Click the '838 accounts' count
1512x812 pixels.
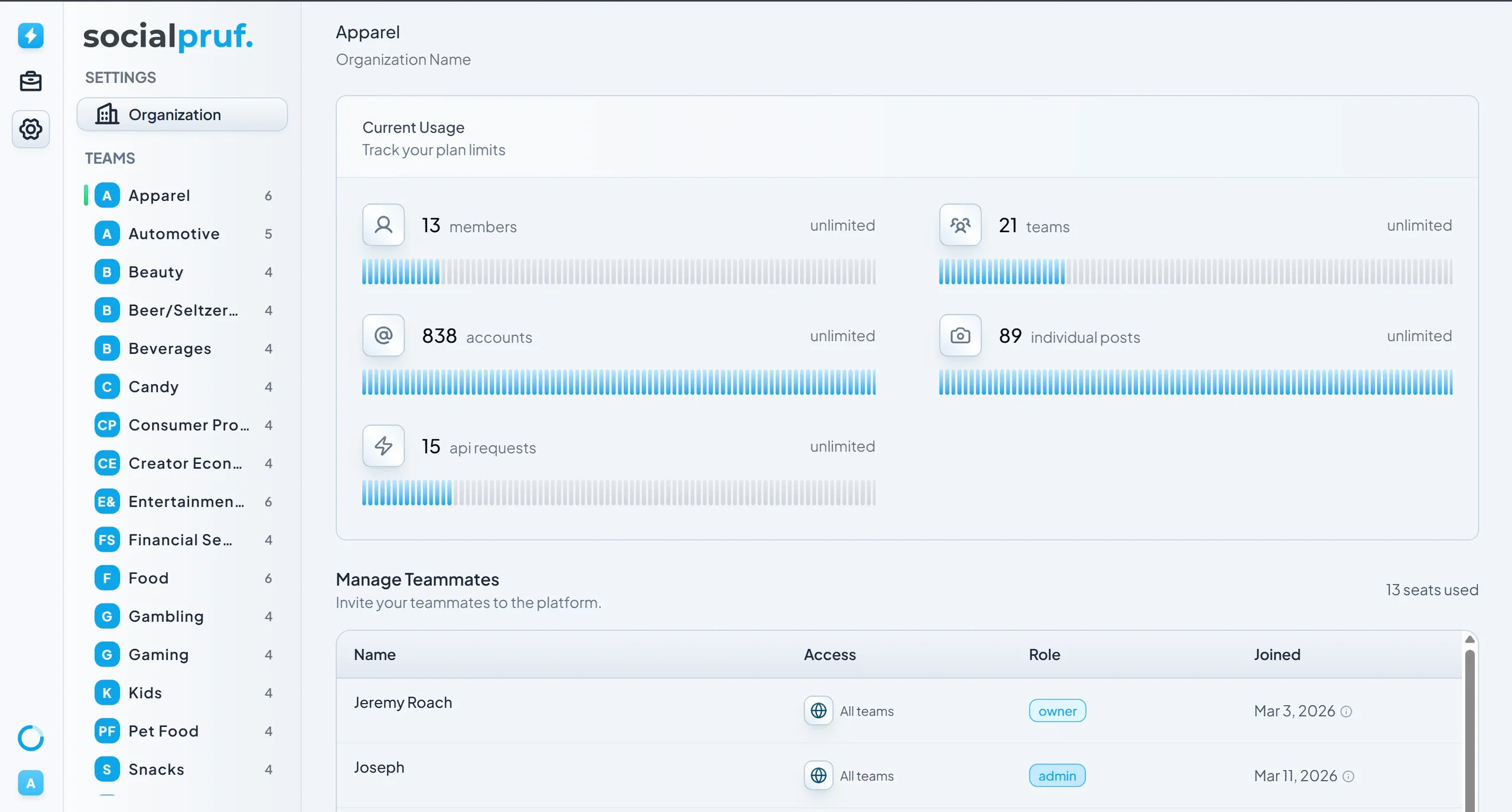click(x=477, y=336)
